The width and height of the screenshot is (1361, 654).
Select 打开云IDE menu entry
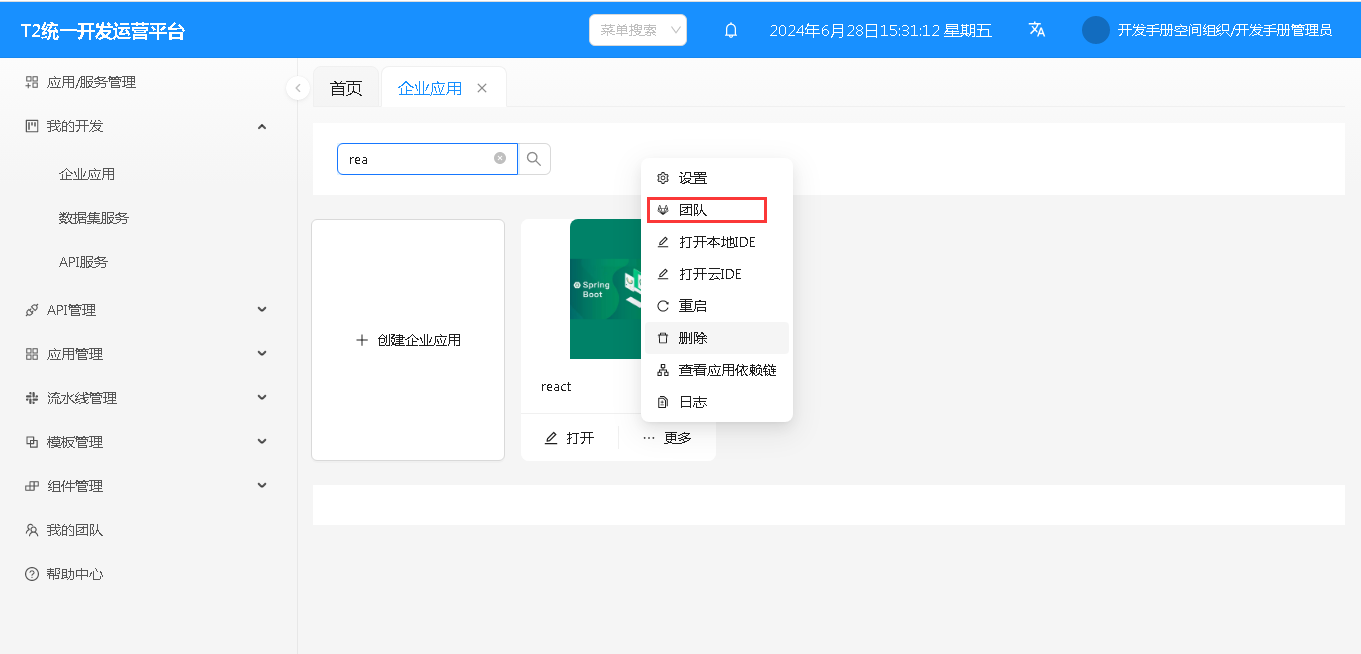tap(717, 274)
